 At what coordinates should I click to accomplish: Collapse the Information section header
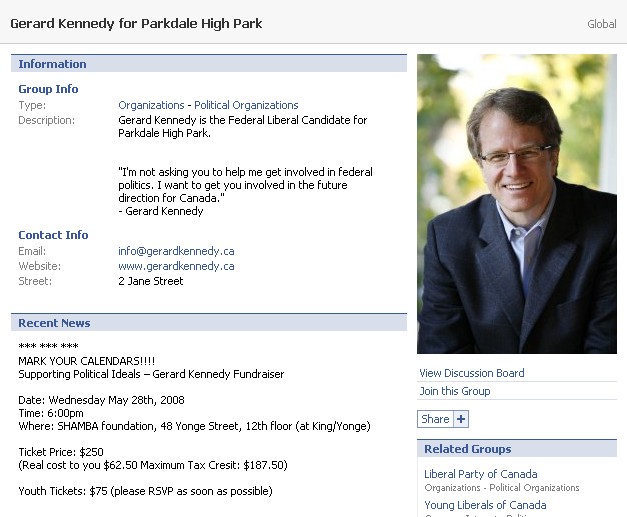click(52, 64)
